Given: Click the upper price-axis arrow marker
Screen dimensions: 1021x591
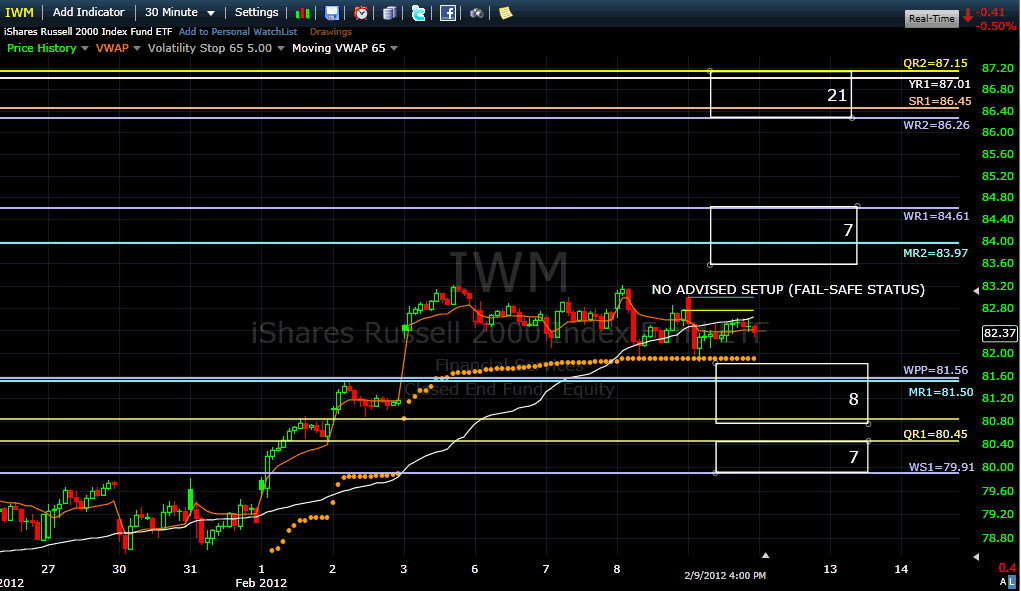Looking at the screenshot, I should (976, 291).
